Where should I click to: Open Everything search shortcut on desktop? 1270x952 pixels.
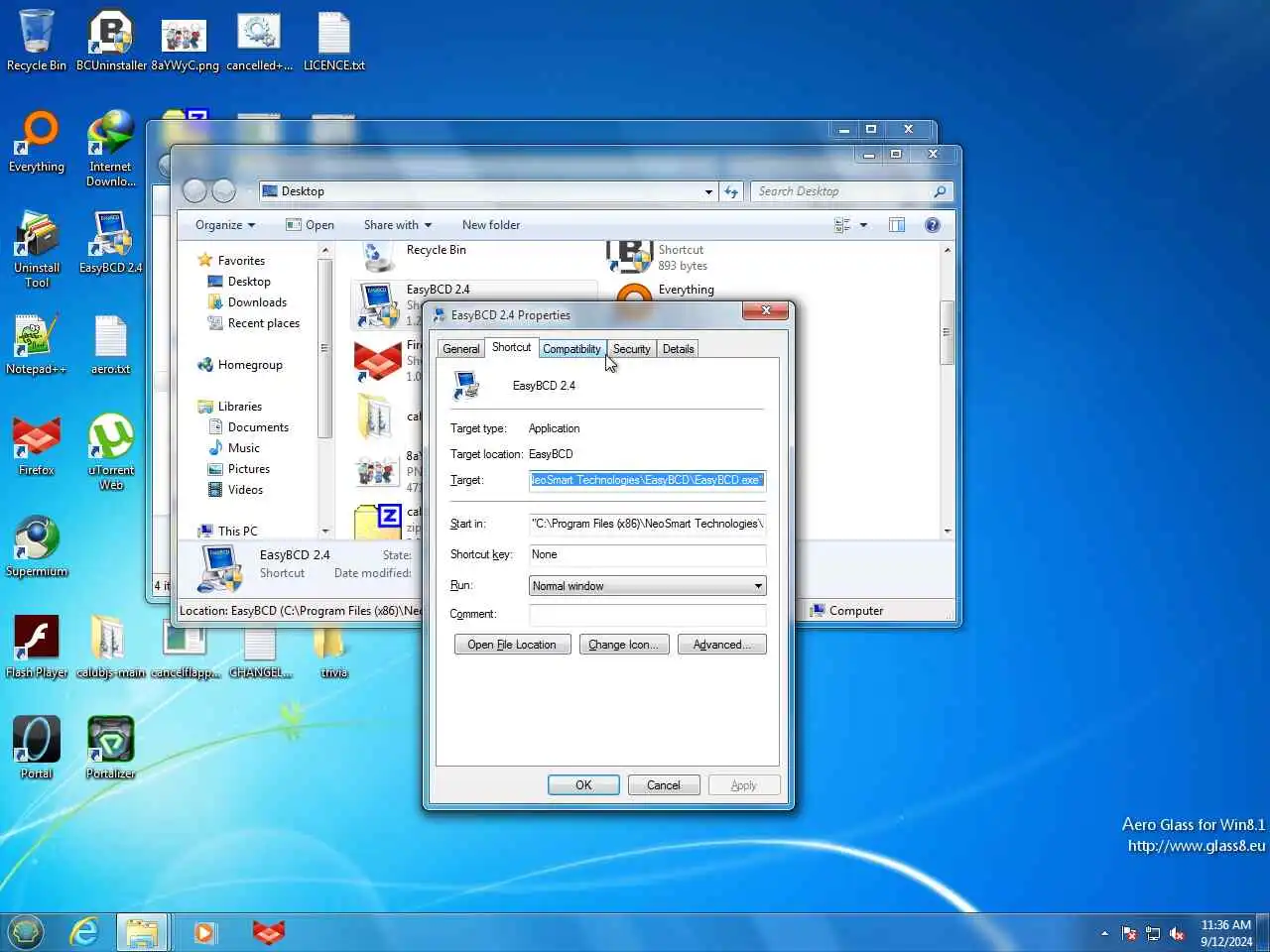point(37,141)
